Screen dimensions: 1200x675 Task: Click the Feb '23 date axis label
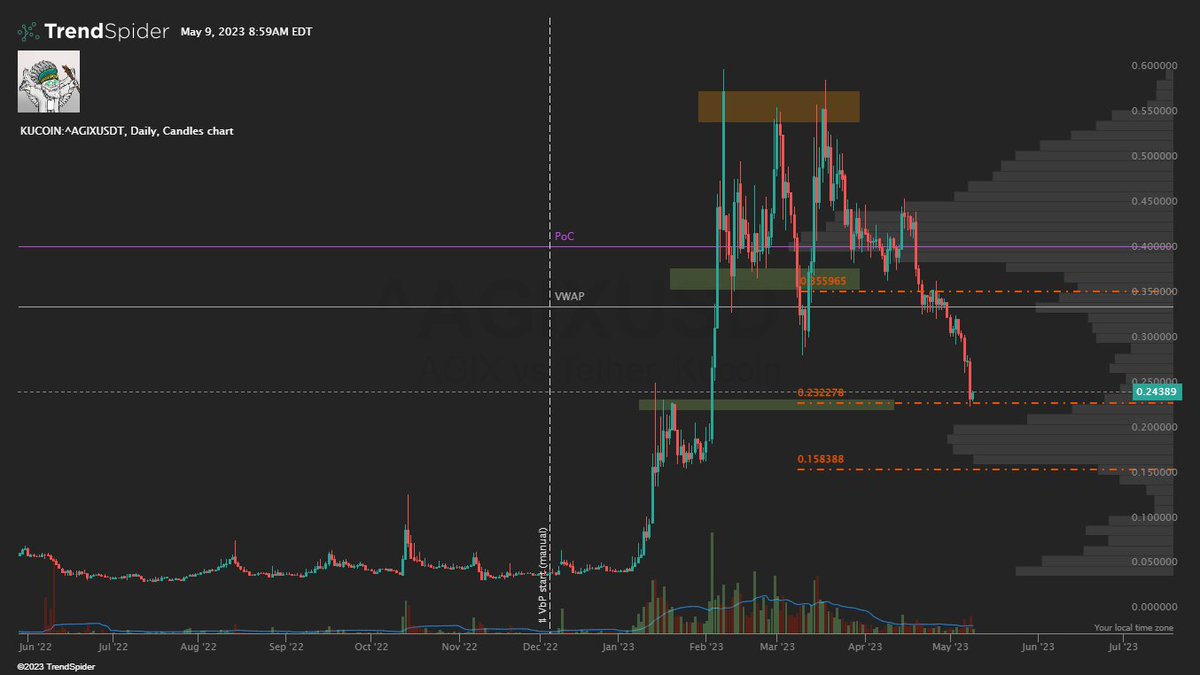[x=708, y=647]
